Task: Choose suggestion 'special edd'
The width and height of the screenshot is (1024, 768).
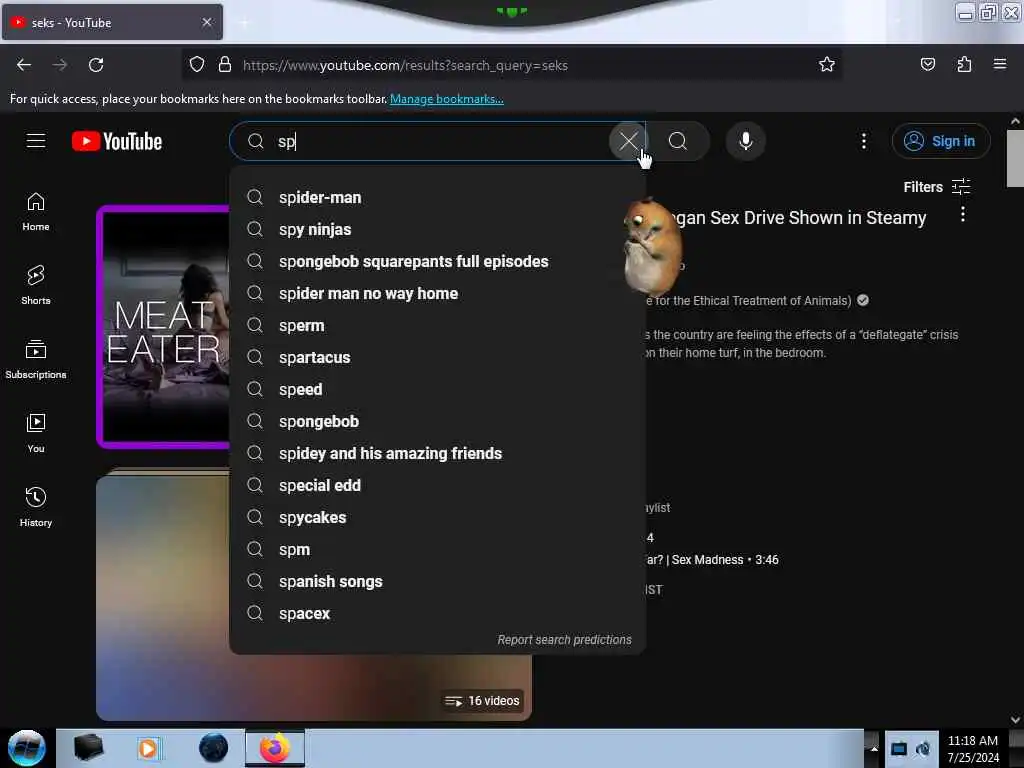Action: point(437,485)
